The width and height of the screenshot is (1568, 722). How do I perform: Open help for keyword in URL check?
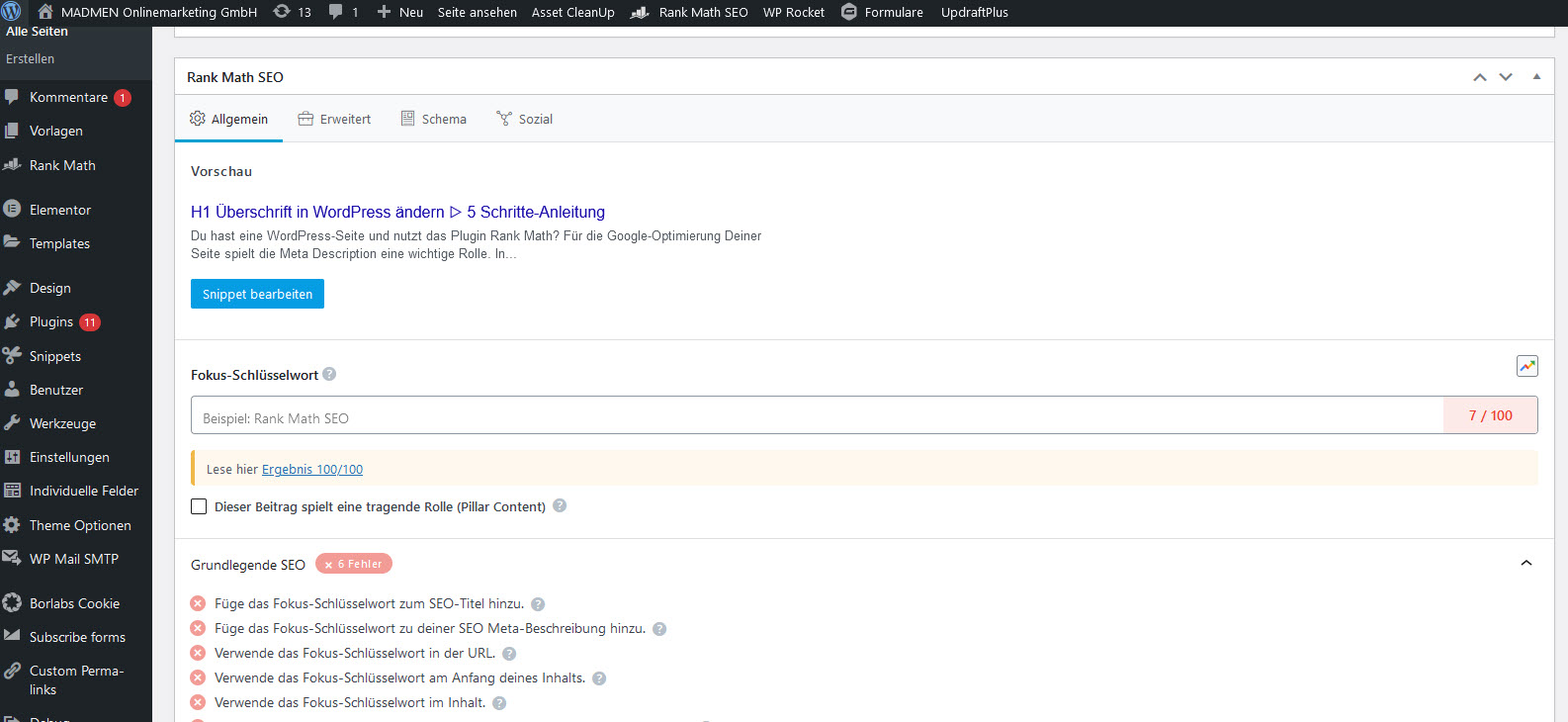coord(509,654)
